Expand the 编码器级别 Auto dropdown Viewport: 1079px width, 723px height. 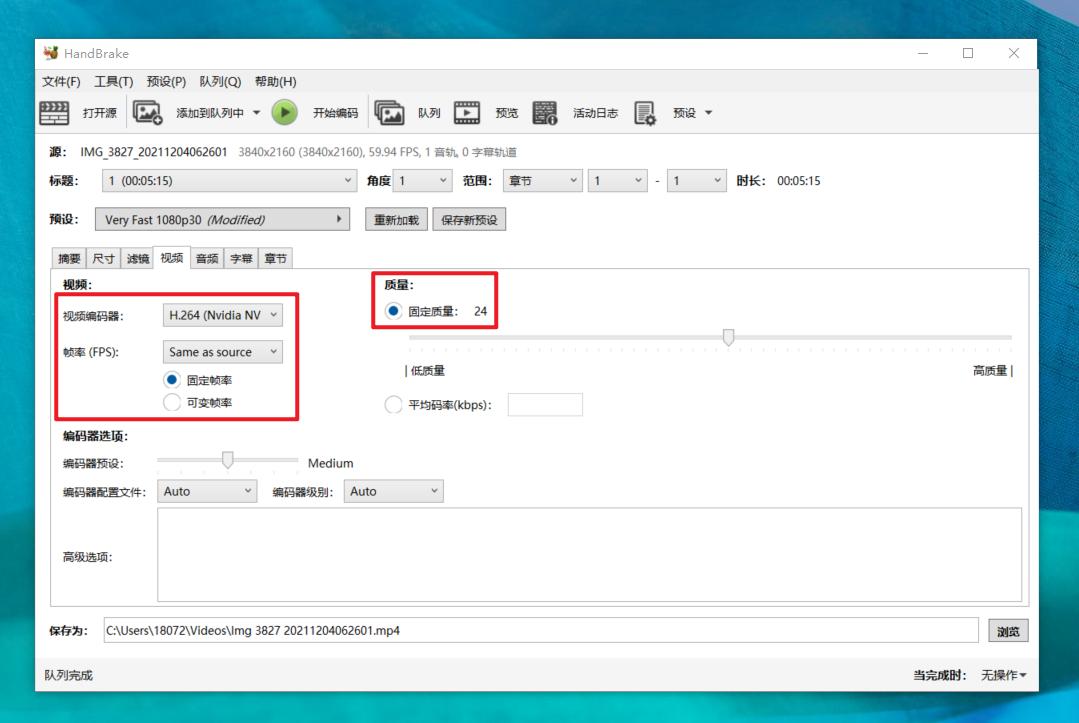[x=393, y=492]
